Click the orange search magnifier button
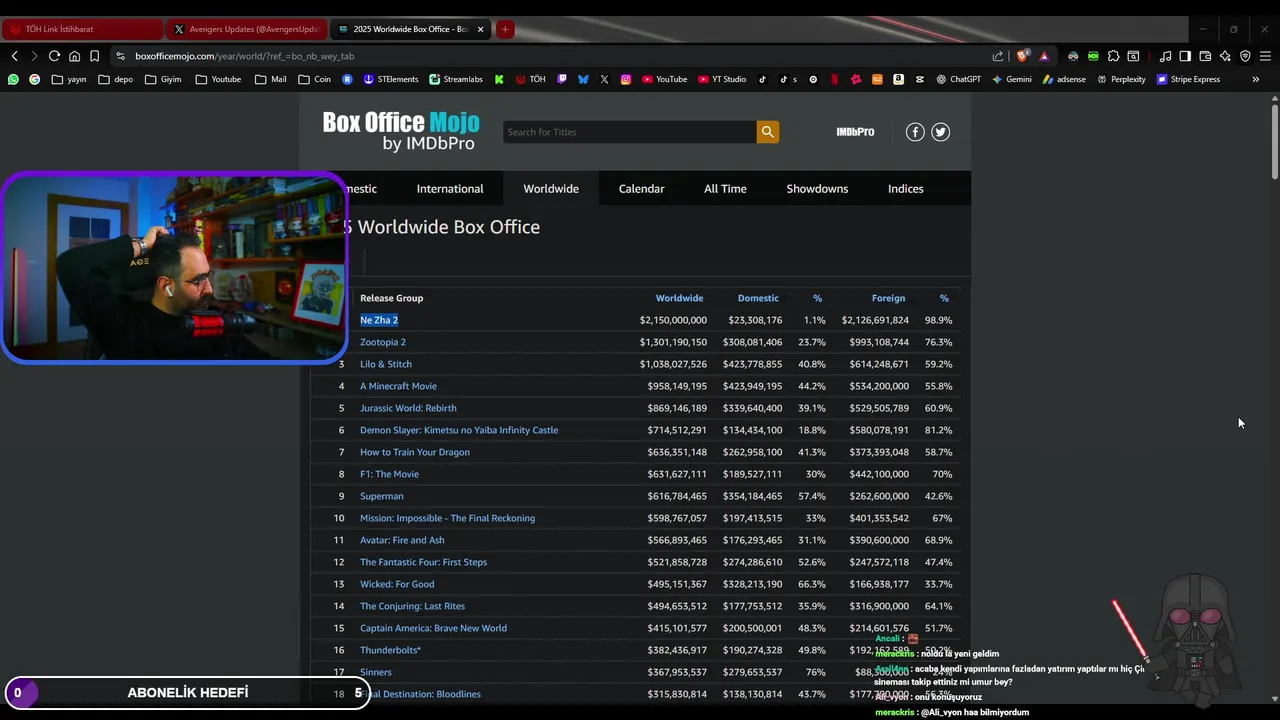1280x720 pixels. 767,132
